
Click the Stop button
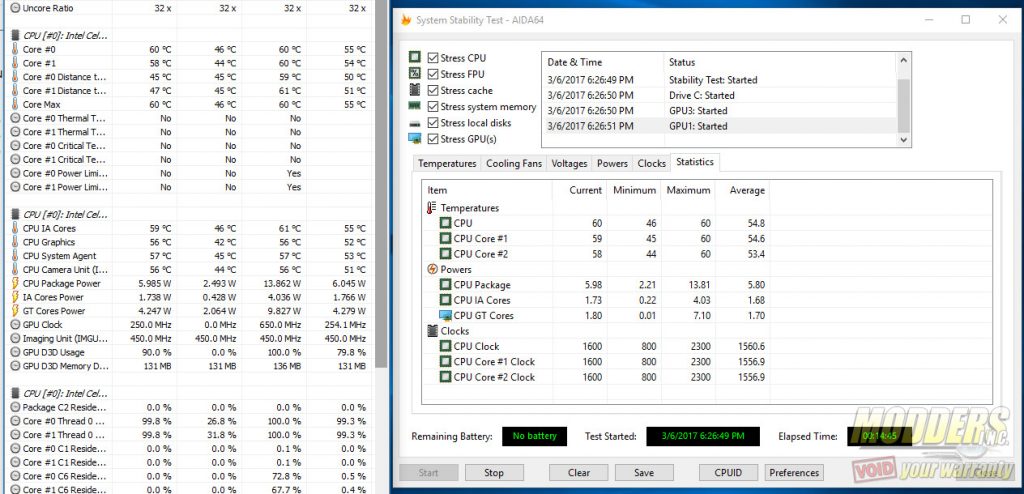pyautogui.click(x=494, y=472)
